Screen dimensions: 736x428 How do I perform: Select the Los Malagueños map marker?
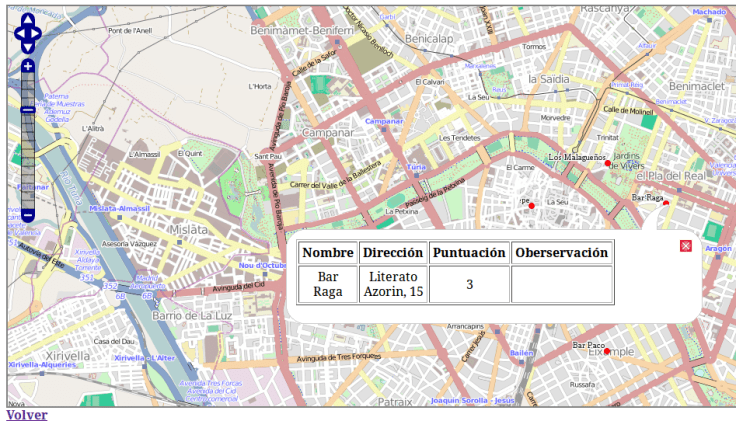coord(609,163)
